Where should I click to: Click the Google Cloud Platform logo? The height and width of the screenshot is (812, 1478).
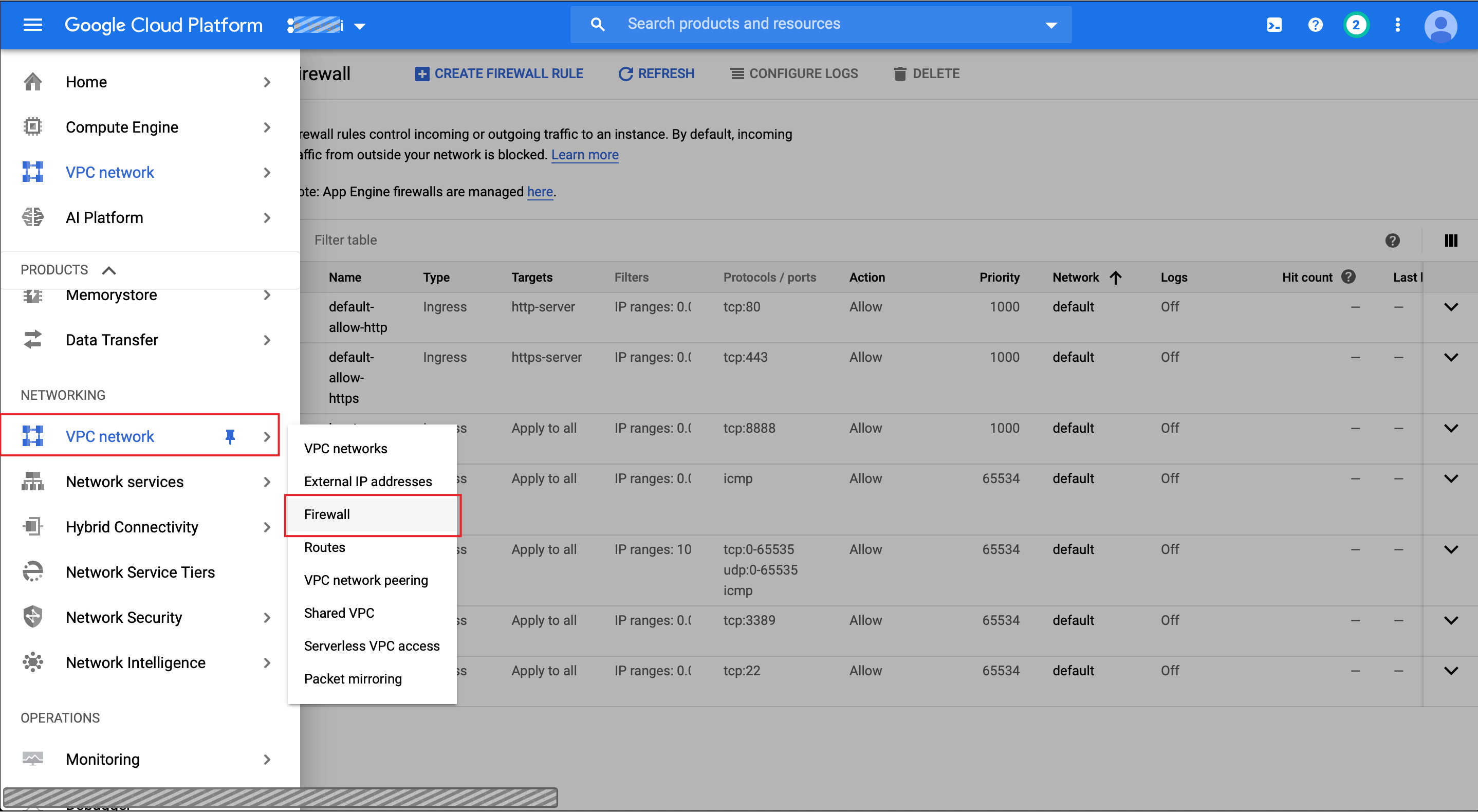click(163, 25)
